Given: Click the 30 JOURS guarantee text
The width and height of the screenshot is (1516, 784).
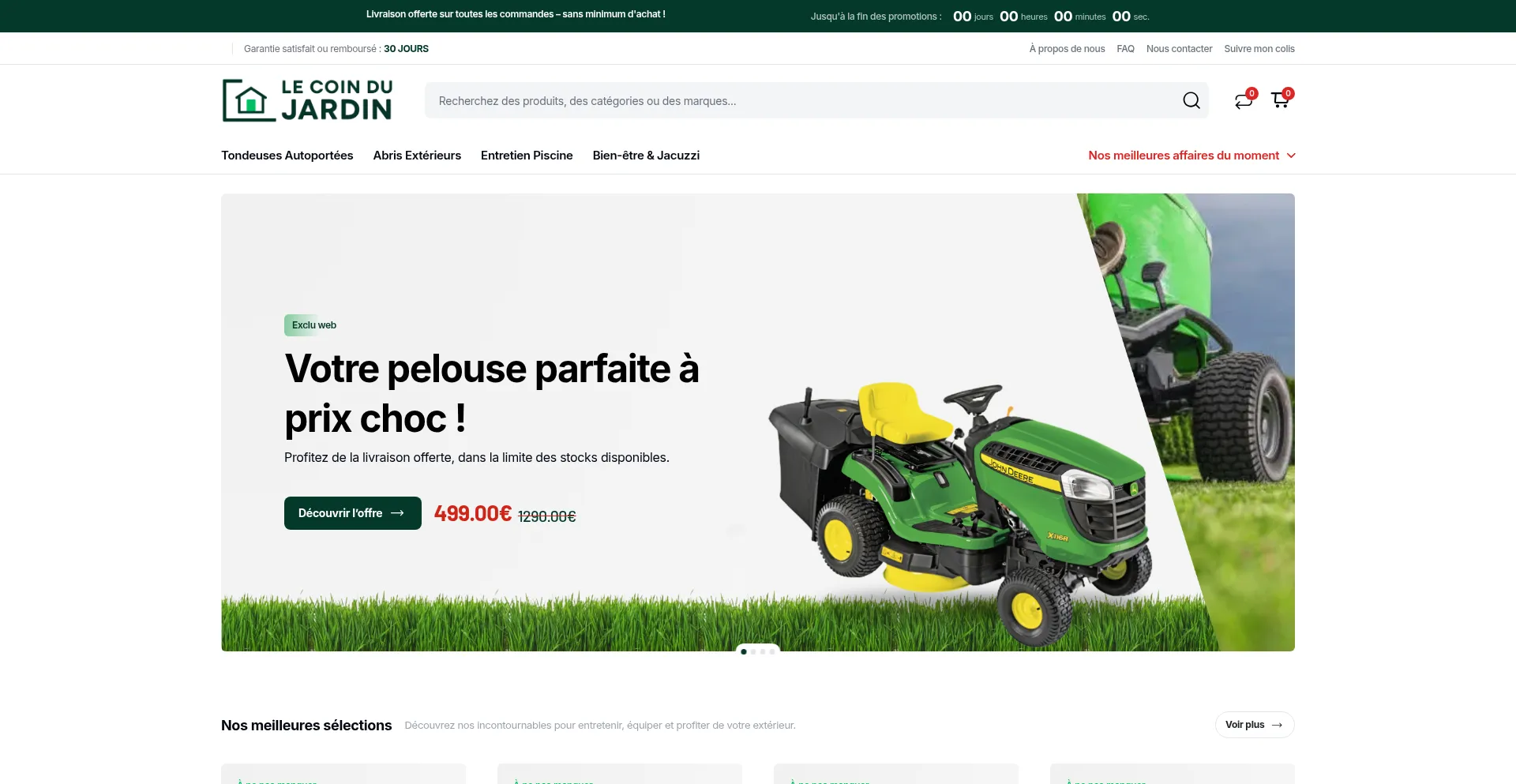Looking at the screenshot, I should click(x=406, y=49).
